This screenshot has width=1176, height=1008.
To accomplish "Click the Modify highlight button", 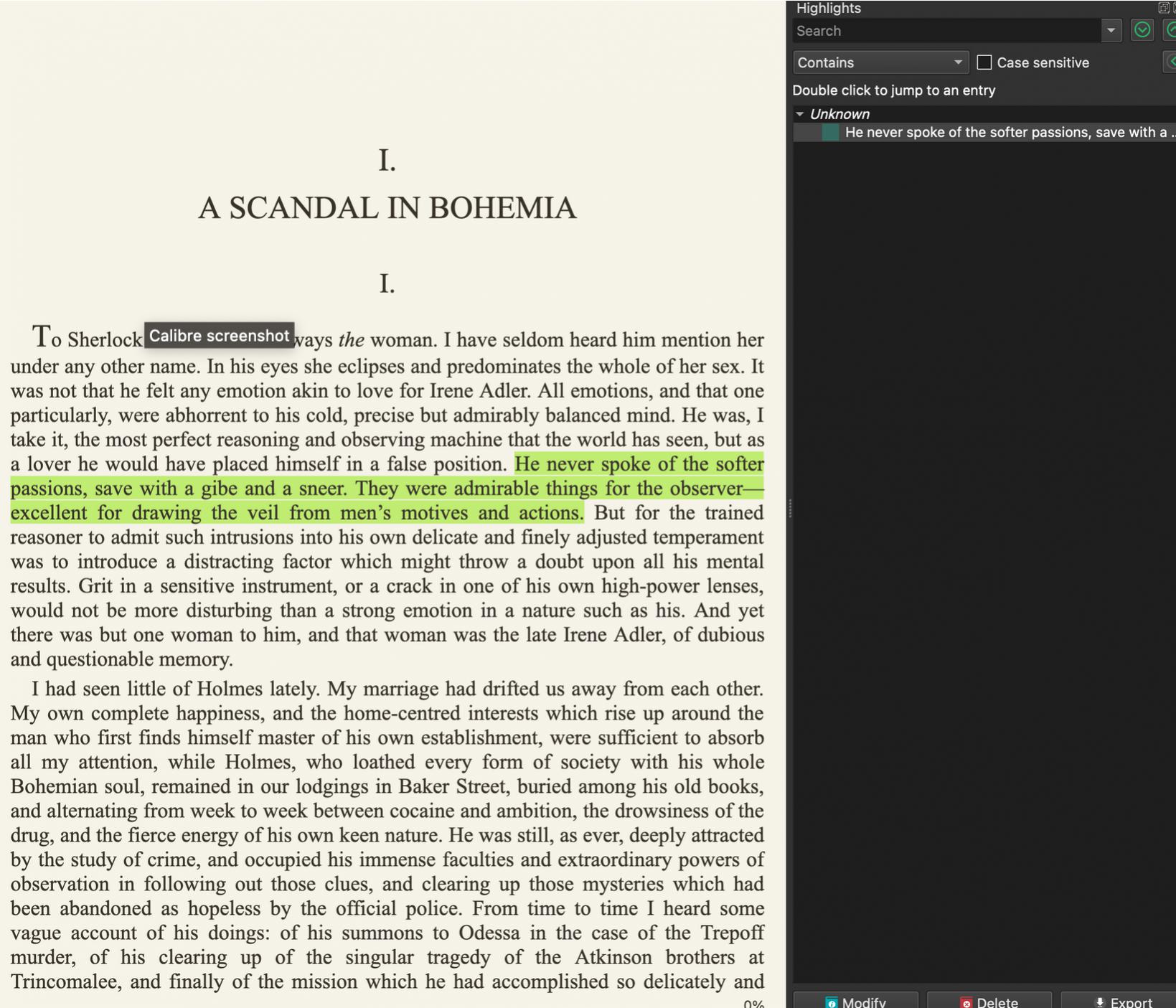I will 855,1001.
